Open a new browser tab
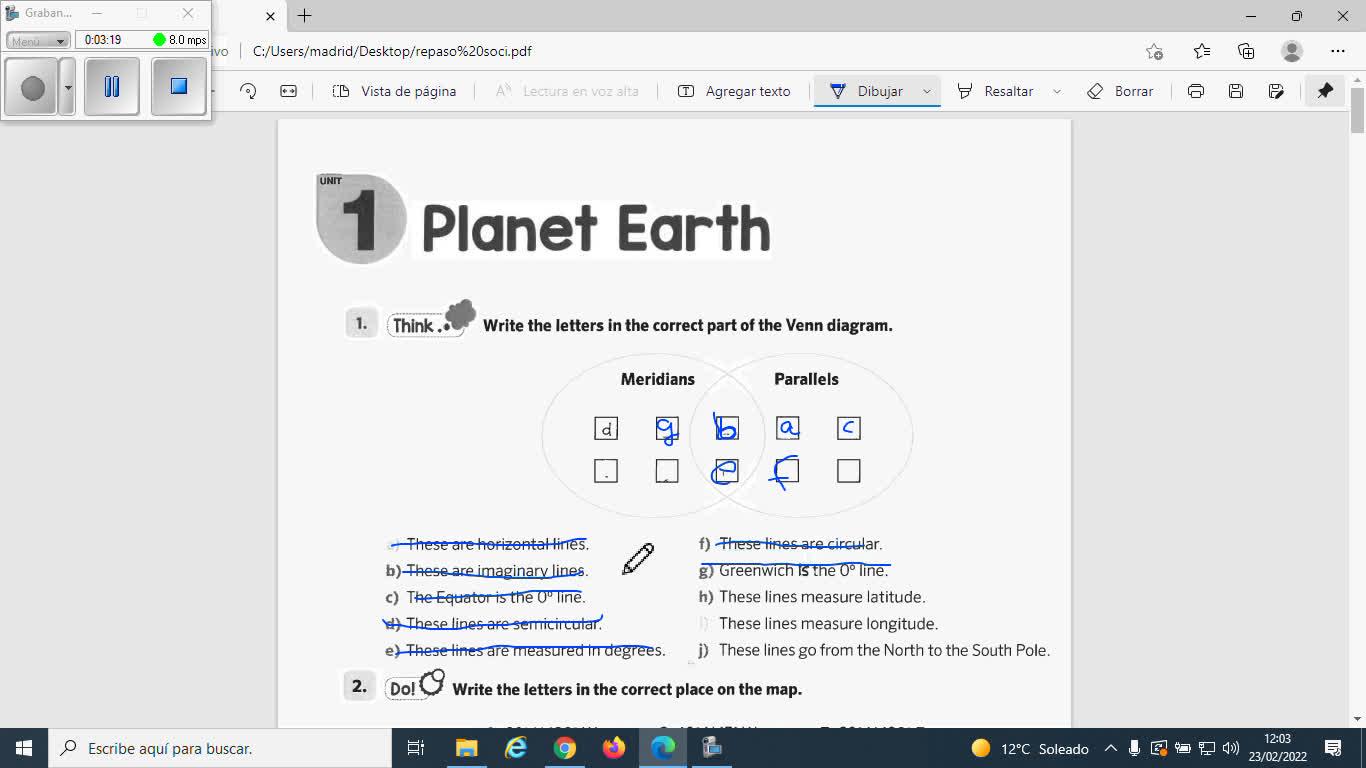This screenshot has height=768, width=1366. click(305, 15)
